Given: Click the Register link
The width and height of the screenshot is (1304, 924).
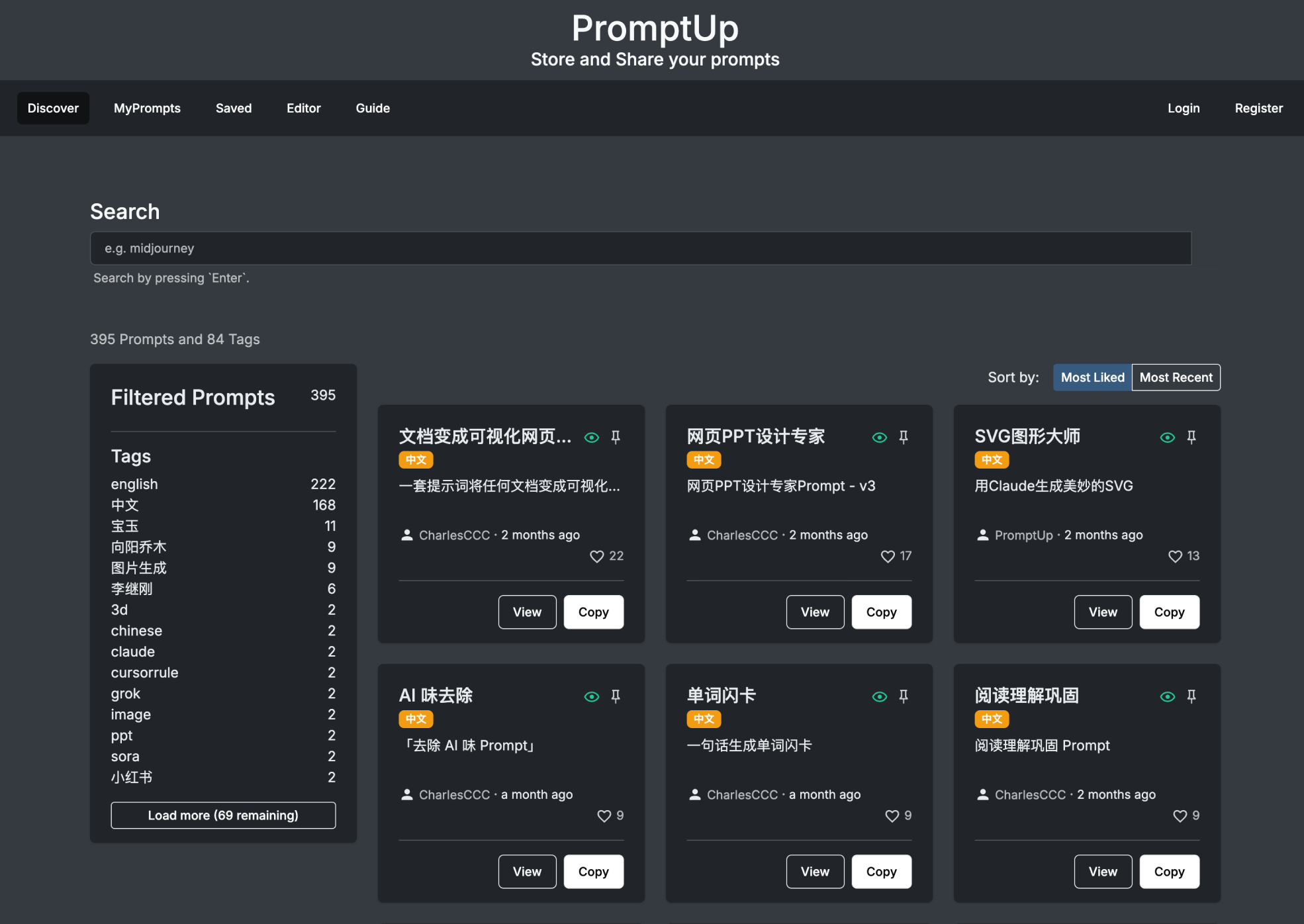Looking at the screenshot, I should (x=1259, y=108).
